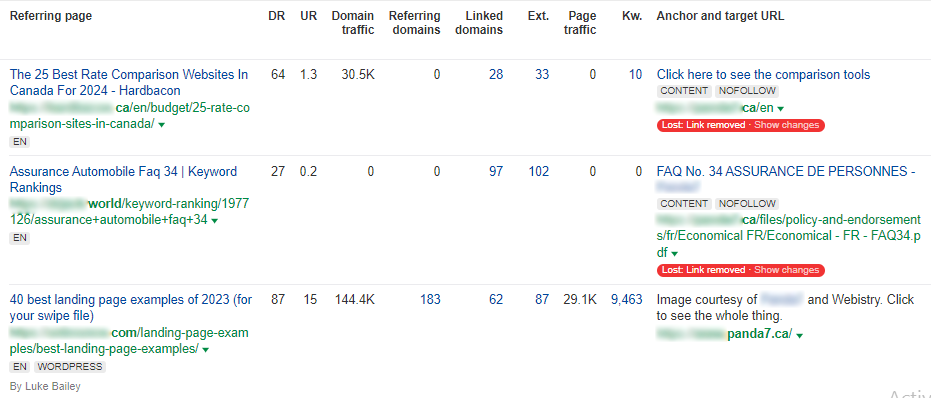931x398 pixels.
Task: Sort by Referring domains column header
Action: coord(414,23)
